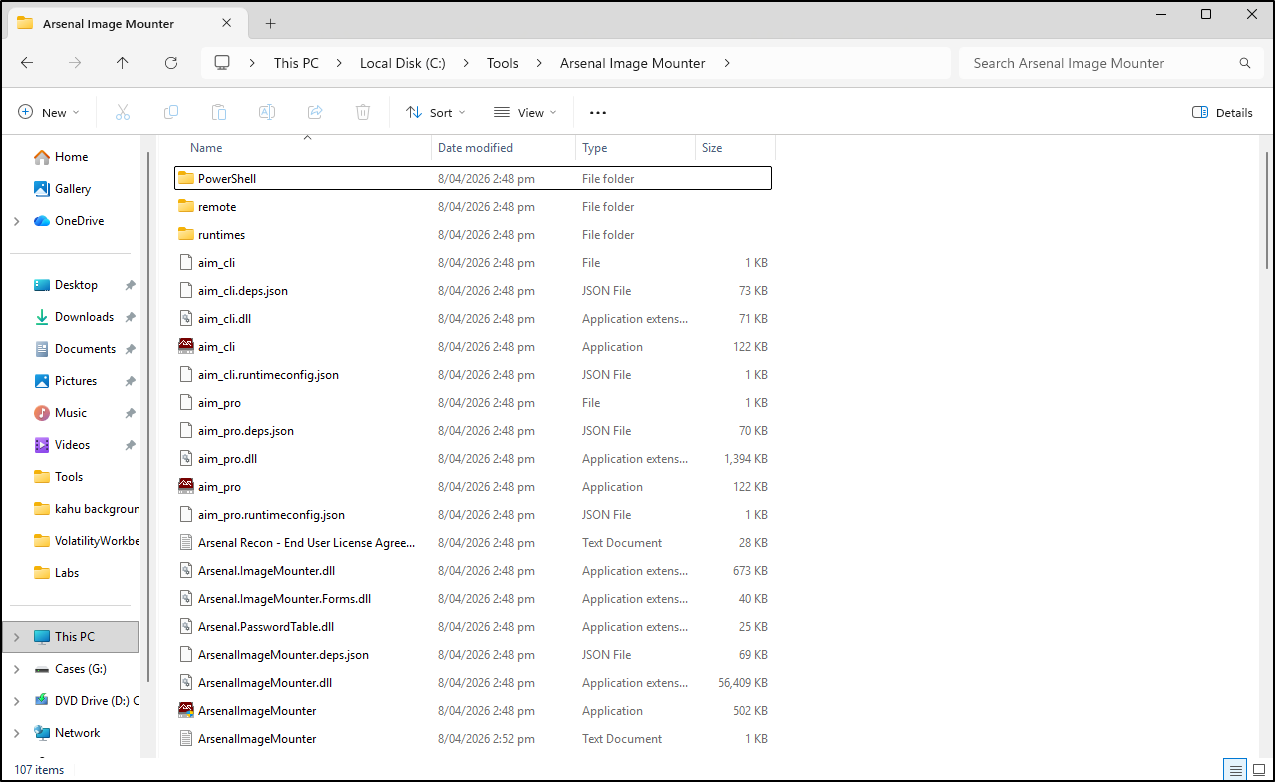This screenshot has height=782, width=1275.
Task: Expand chevron after Local Disk (C:) breadcrumb
Action: coord(466,63)
